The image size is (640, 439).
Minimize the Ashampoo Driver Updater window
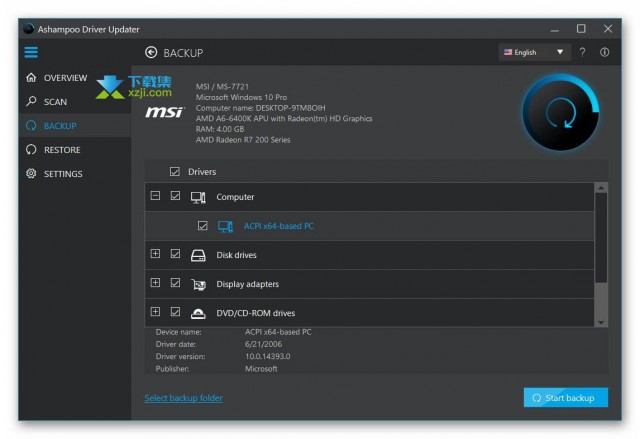click(x=555, y=29)
